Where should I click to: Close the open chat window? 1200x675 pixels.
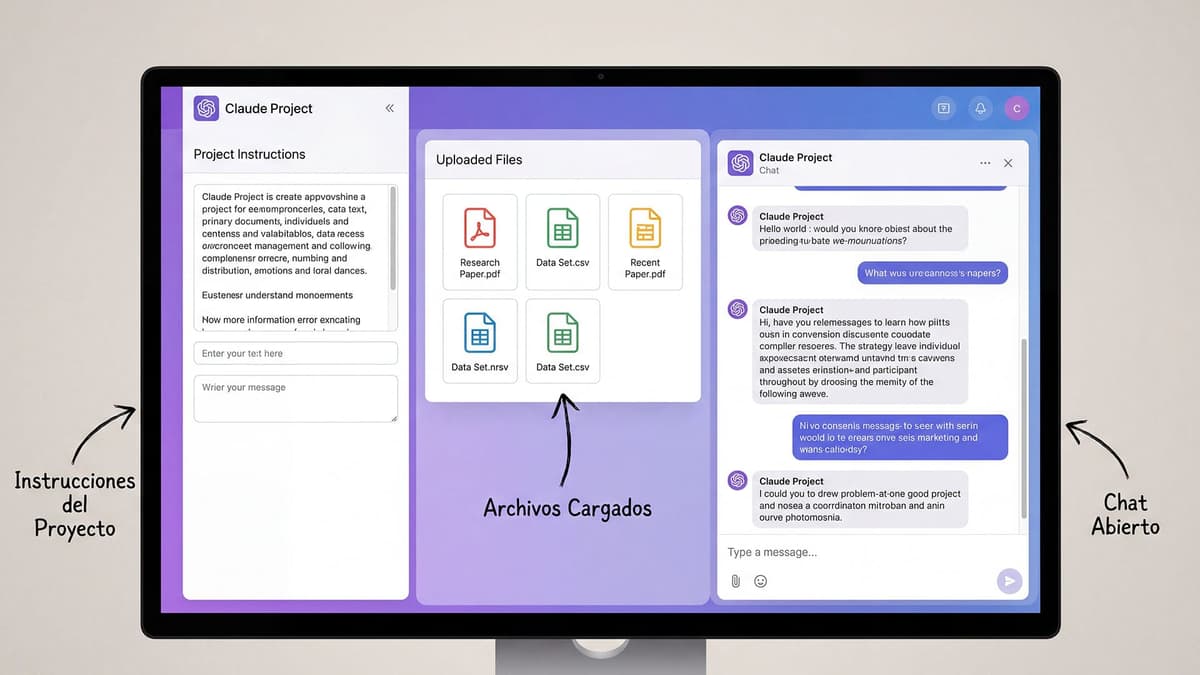click(1008, 162)
